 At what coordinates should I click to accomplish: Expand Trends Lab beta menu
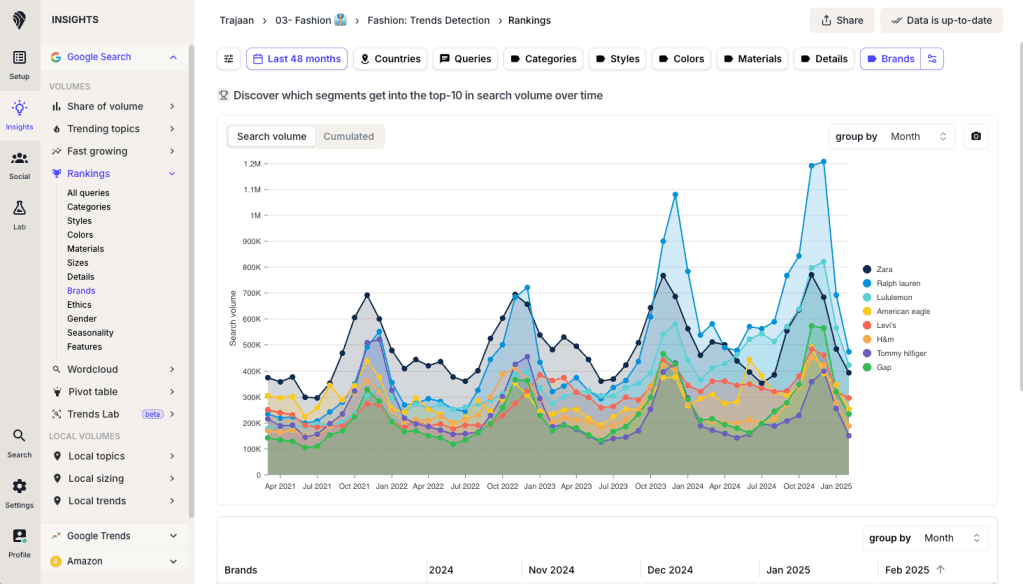coord(172,414)
